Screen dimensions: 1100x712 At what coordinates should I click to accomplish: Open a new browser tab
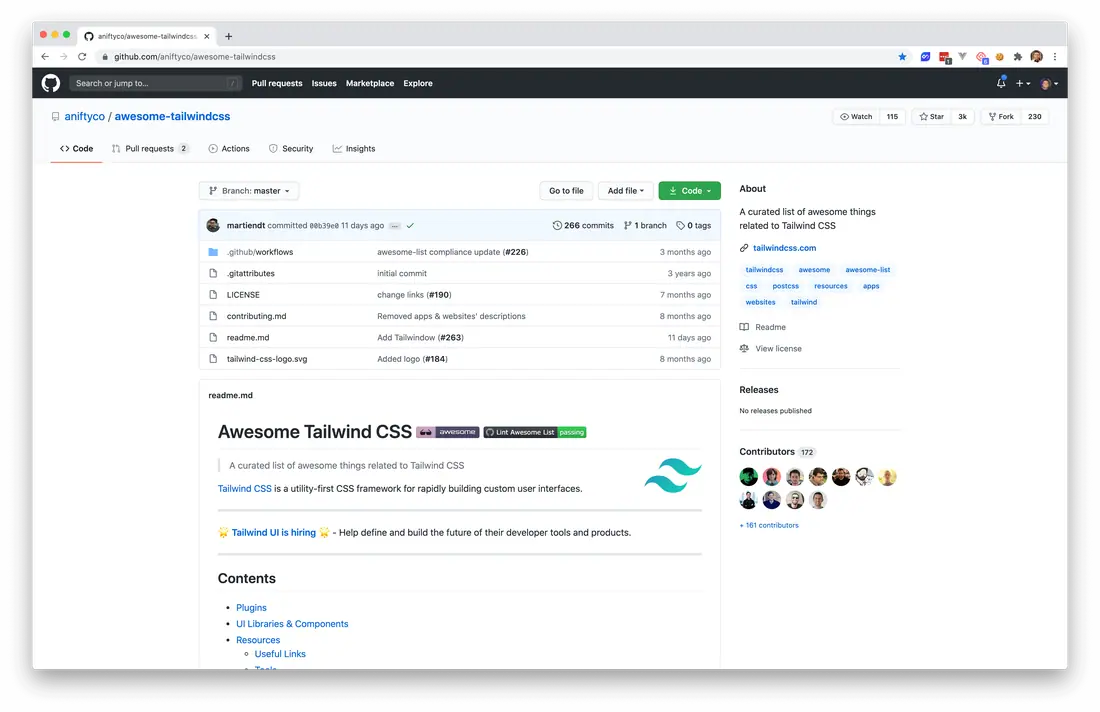[229, 36]
